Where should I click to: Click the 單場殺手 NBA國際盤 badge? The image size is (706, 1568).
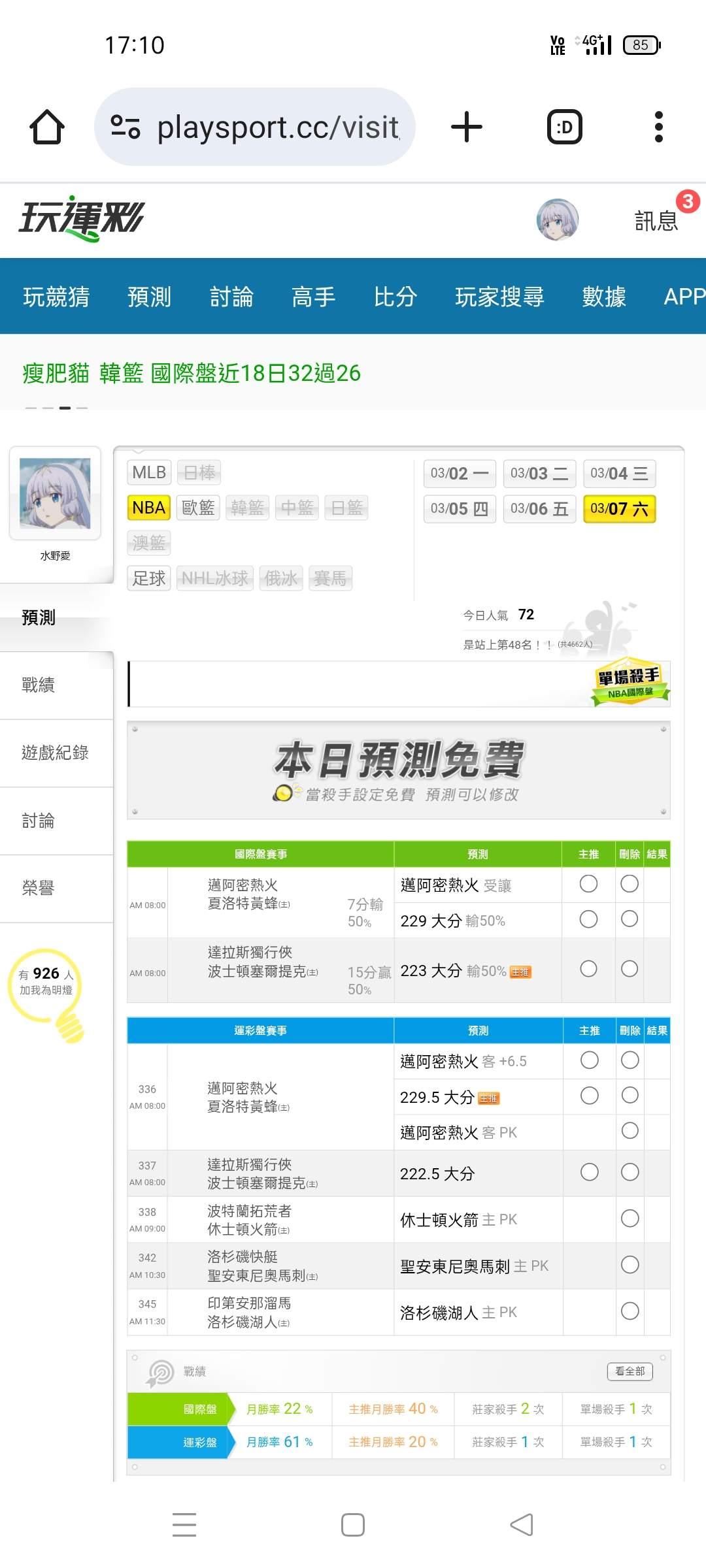[x=629, y=683]
